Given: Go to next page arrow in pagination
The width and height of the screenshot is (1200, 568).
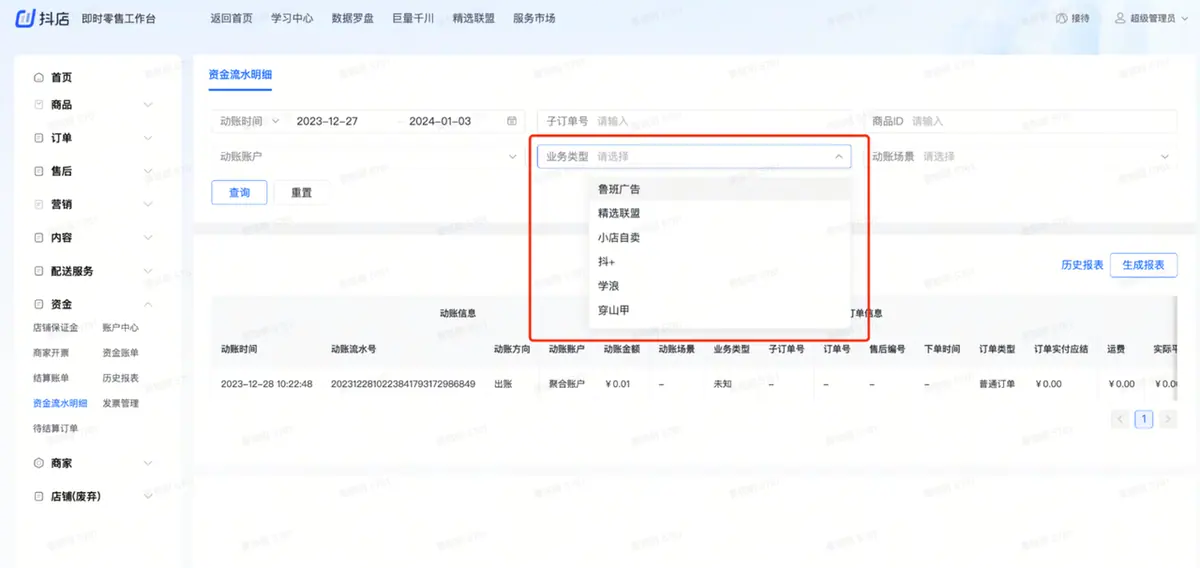Looking at the screenshot, I should click(x=1168, y=419).
